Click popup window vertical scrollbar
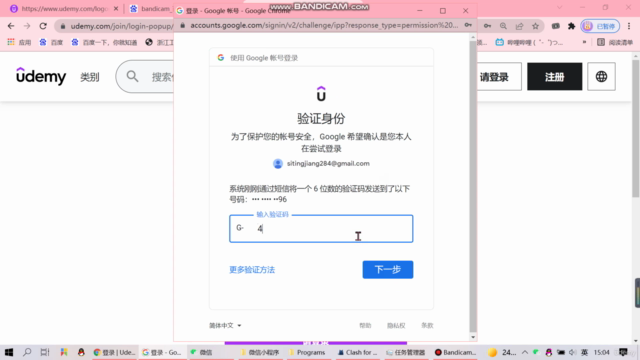 tap(473, 186)
